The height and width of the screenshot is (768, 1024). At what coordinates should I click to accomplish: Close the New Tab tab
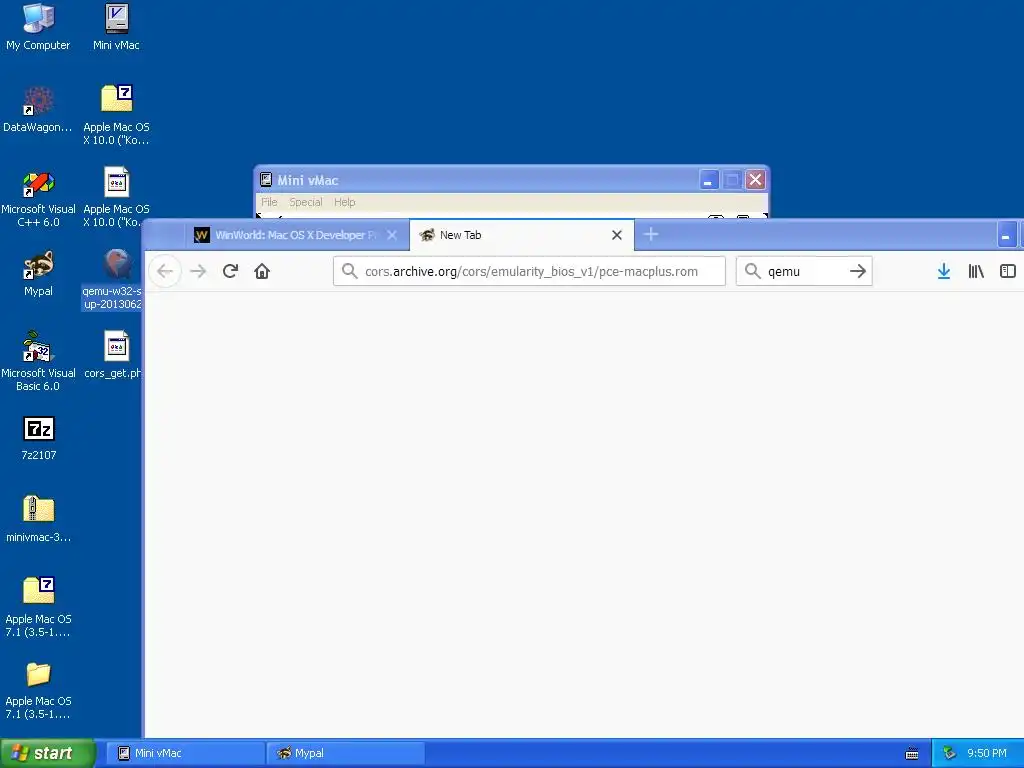click(616, 235)
